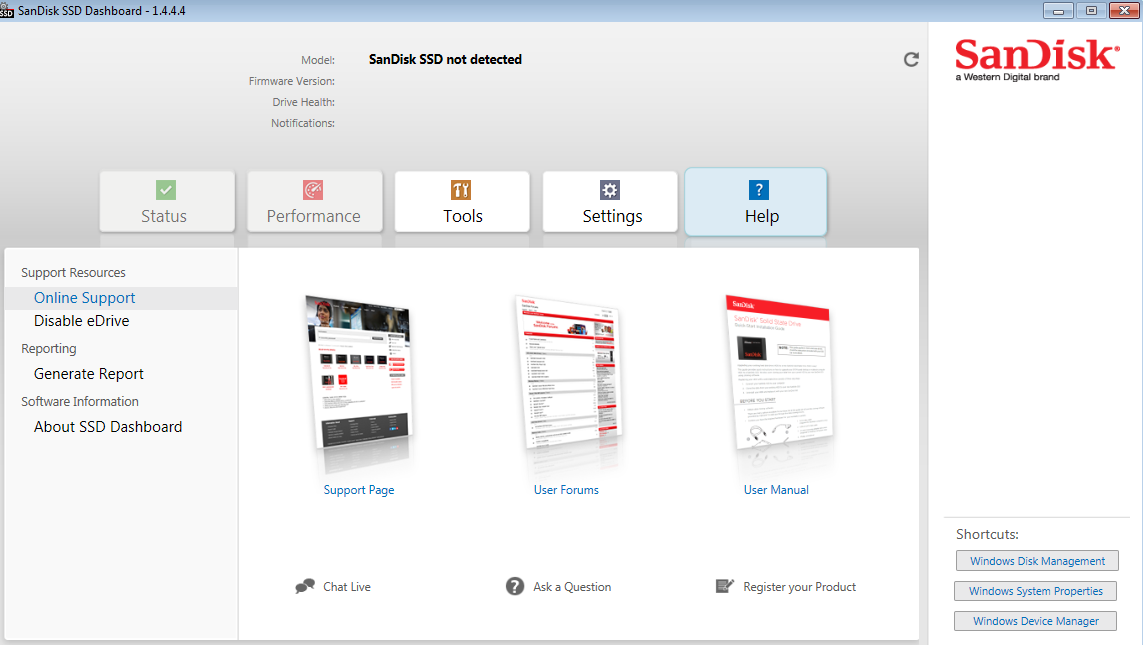
Task: Click the Reporting section heading
Action: coord(49,348)
